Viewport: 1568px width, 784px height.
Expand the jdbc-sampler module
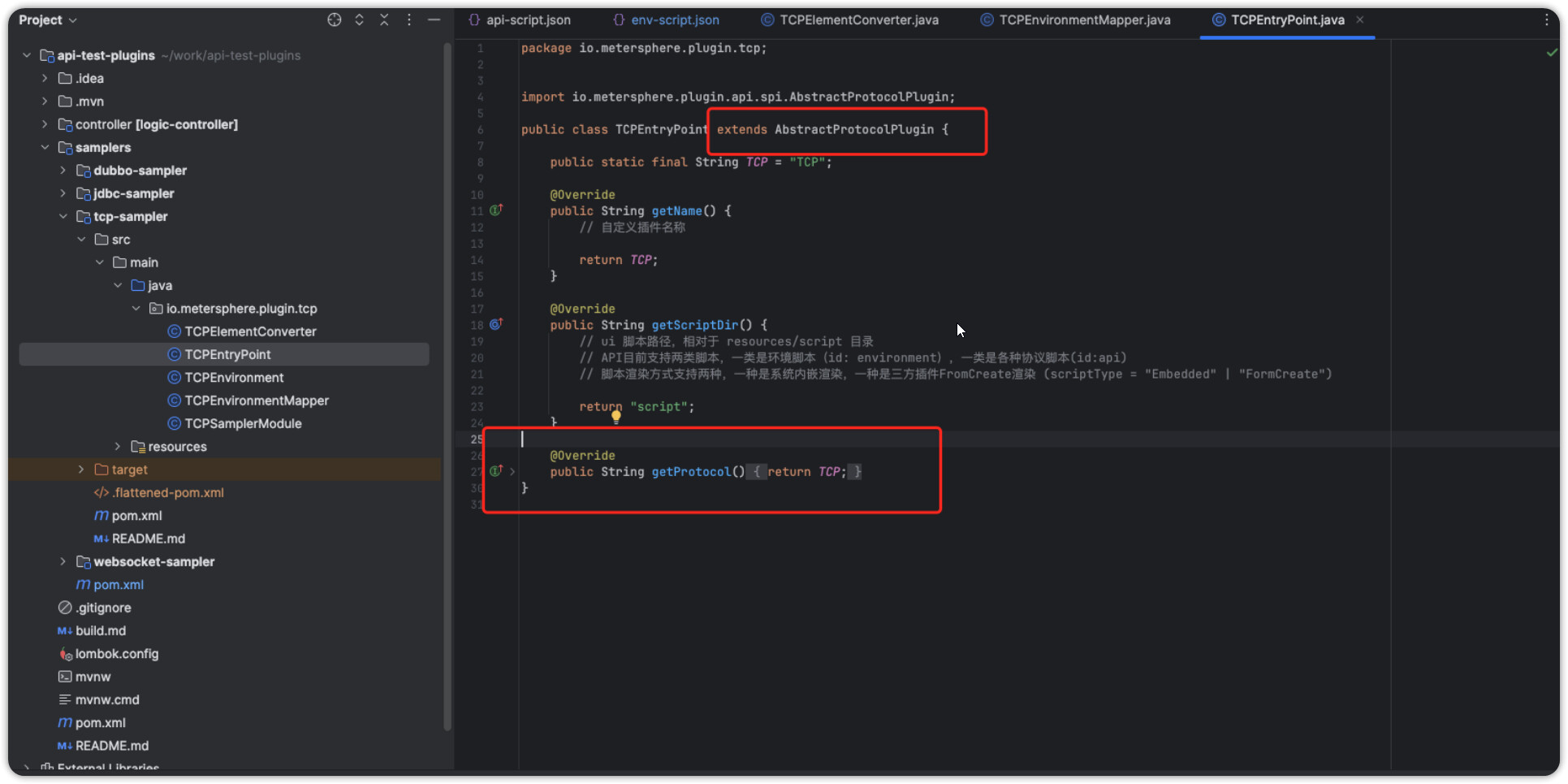click(63, 193)
